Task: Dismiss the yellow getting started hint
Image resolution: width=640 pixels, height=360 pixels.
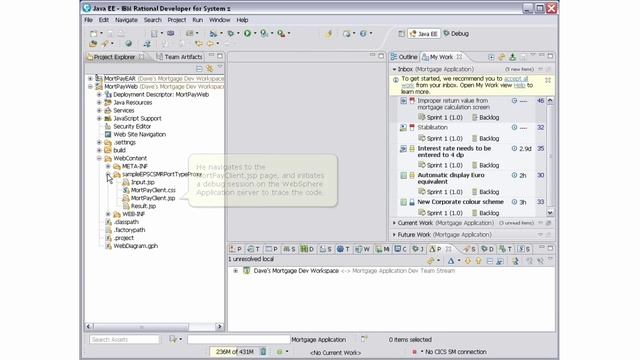Action: [x=548, y=80]
